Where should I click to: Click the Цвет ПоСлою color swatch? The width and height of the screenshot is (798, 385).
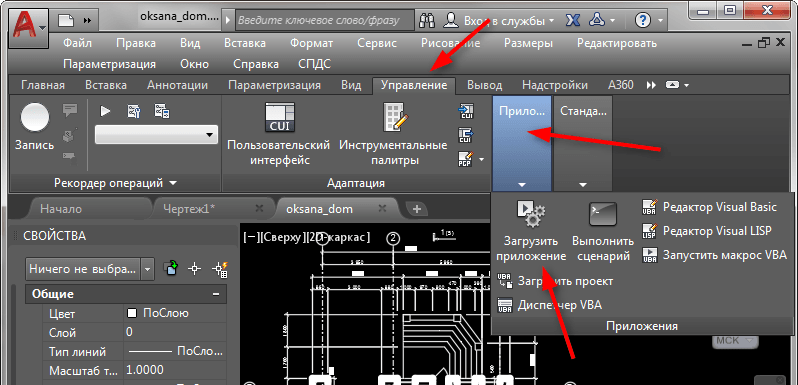pyautogui.click(x=132, y=313)
